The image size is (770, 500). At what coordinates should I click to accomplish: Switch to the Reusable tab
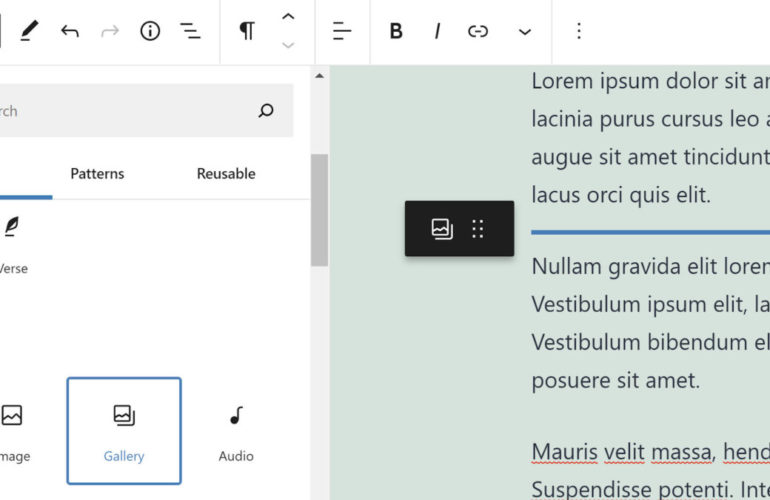(226, 173)
